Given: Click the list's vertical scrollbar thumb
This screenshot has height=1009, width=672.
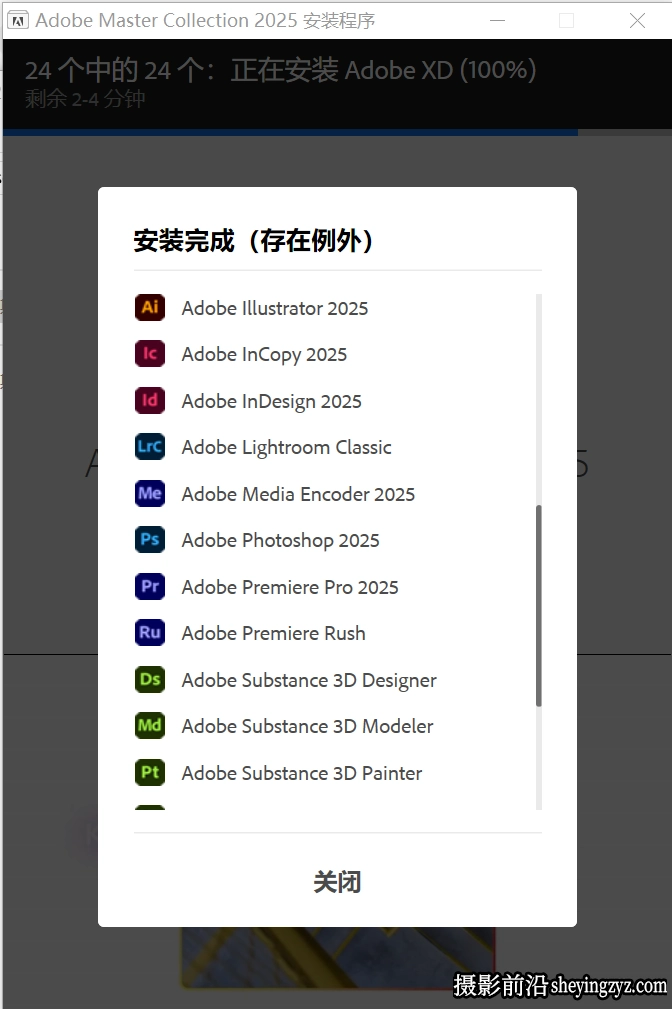Looking at the screenshot, I should [539, 606].
